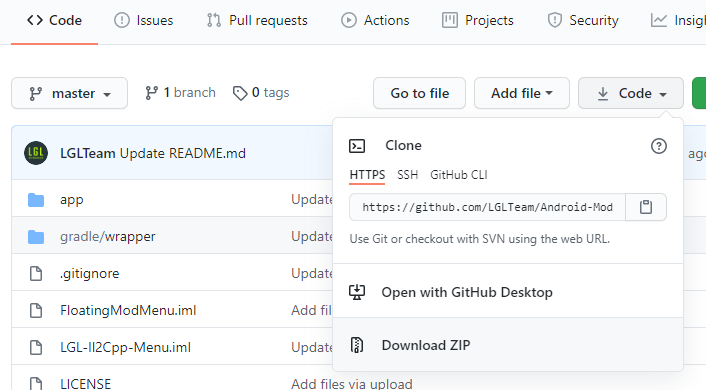Click the .gitignore file icon
Viewport: 706px width, 390px height.
[36, 273]
